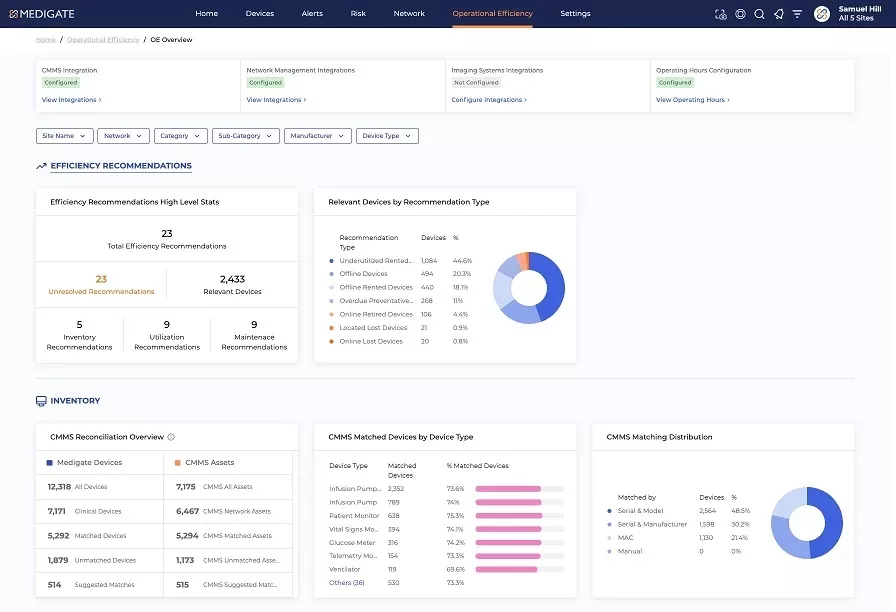Click the announcements megaphone icon
The width and height of the screenshot is (896, 612).
click(x=778, y=14)
